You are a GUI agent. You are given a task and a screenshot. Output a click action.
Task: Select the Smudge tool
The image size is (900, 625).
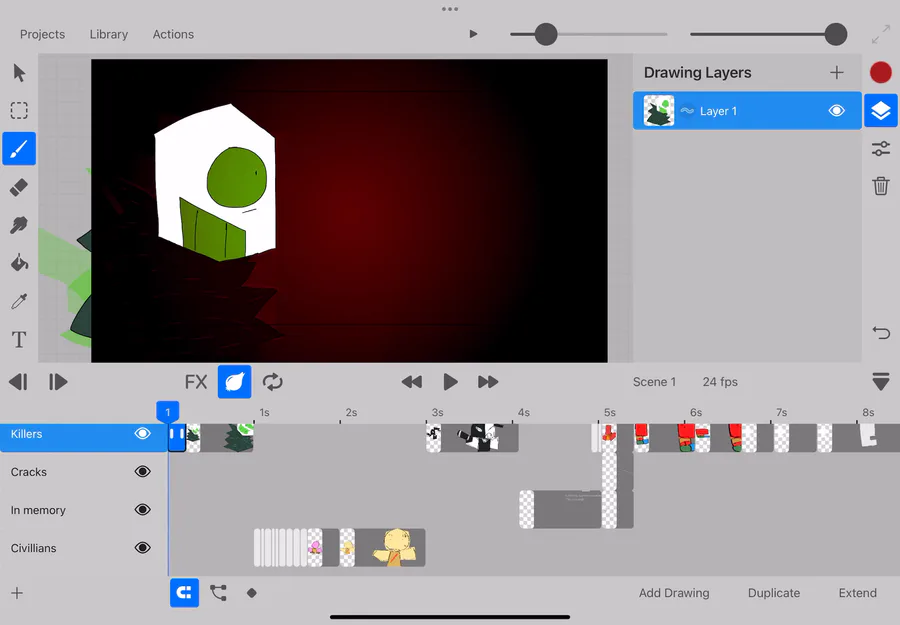coord(19,225)
